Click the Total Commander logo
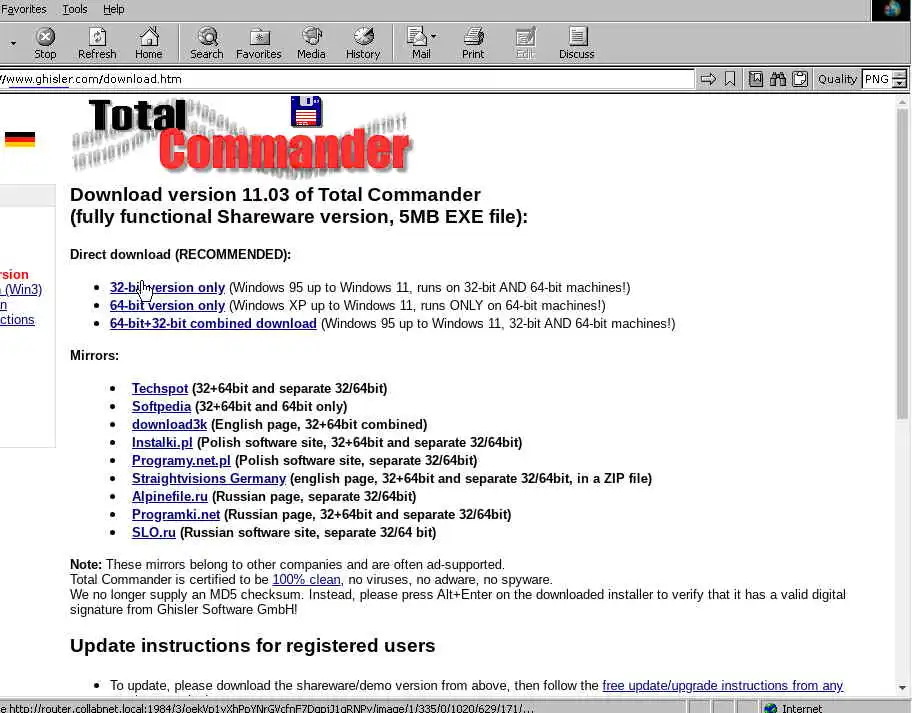This screenshot has height=713, width=912. tap(241, 136)
